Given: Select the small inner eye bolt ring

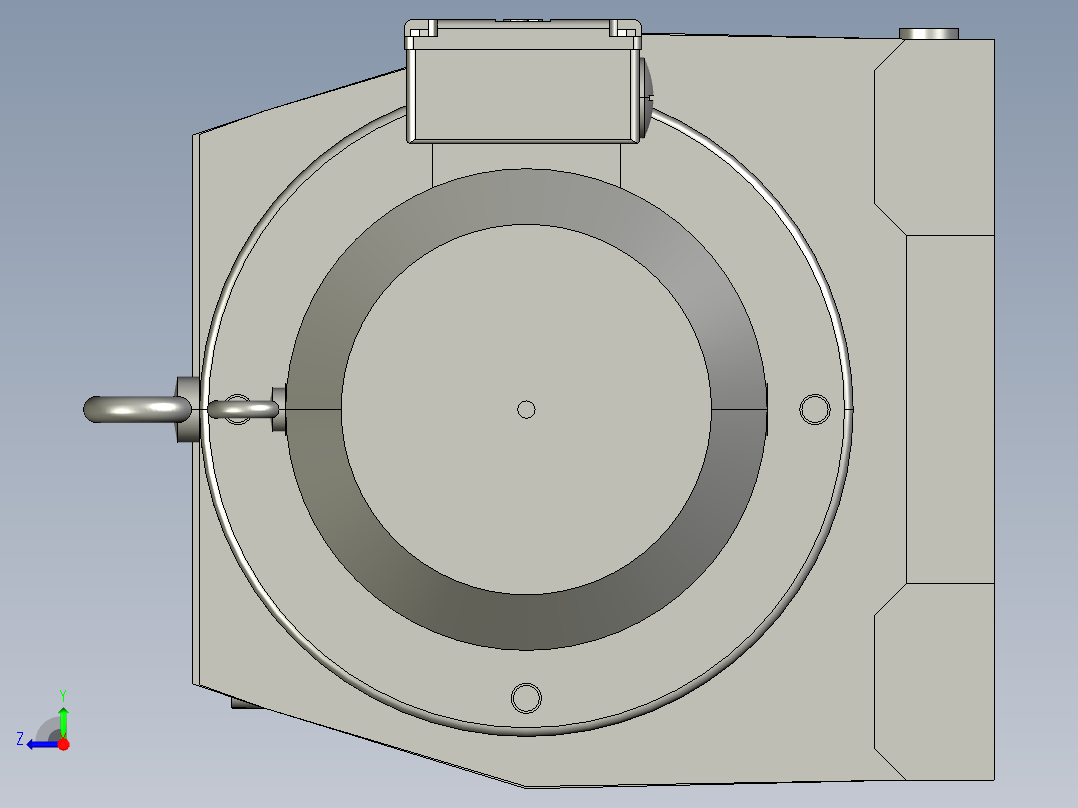Looking at the screenshot, I should (243, 410).
